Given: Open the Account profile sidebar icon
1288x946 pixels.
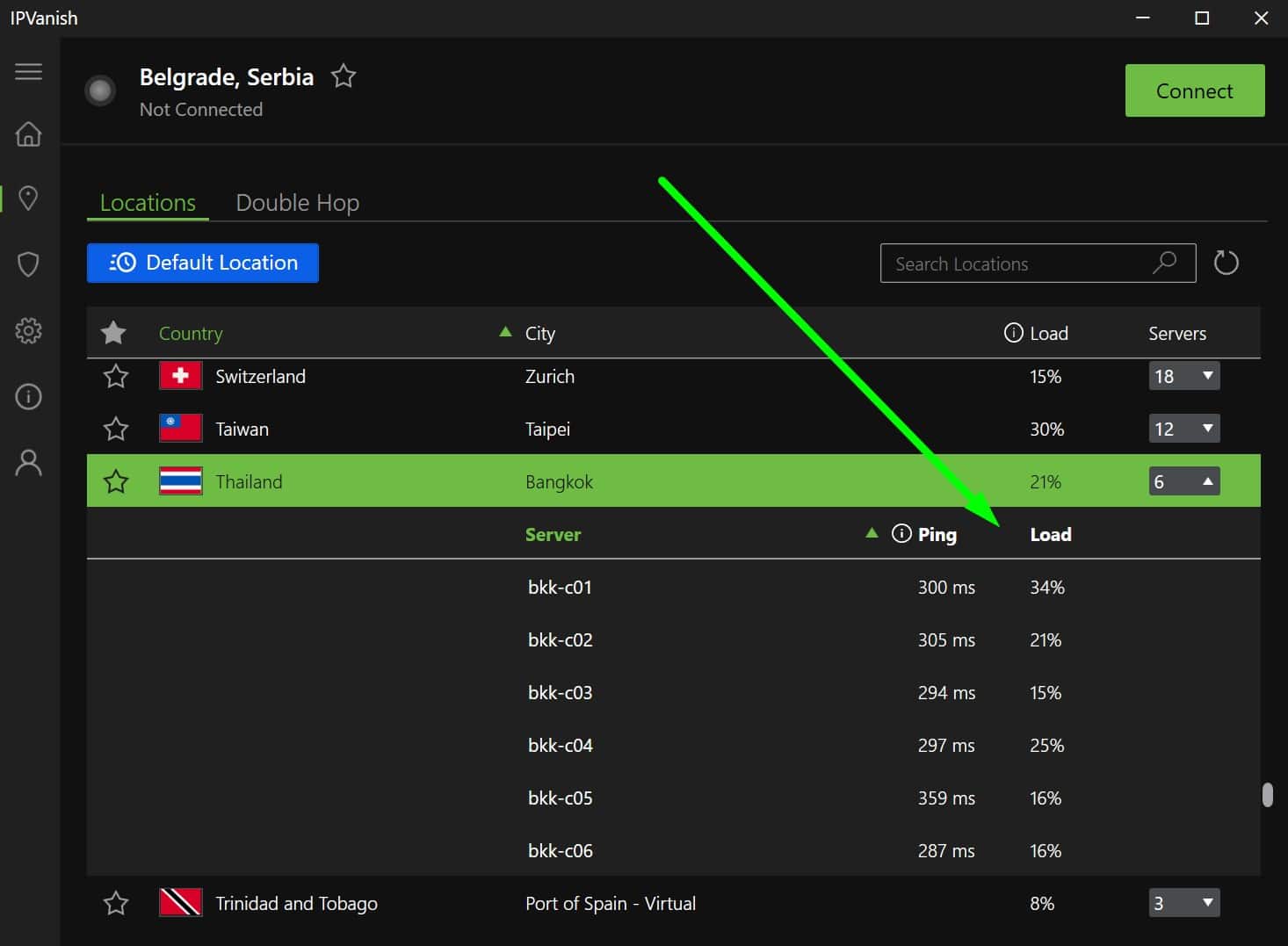Looking at the screenshot, I should point(28,462).
